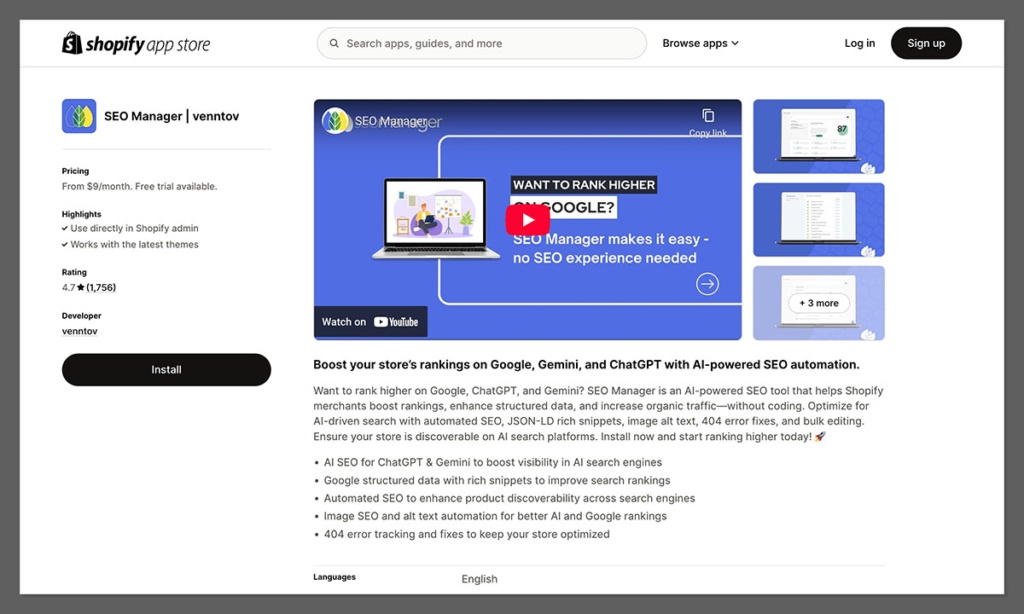The image size is (1024, 614).
Task: Click the SEO Manager leaf app icon
Action: (79, 116)
